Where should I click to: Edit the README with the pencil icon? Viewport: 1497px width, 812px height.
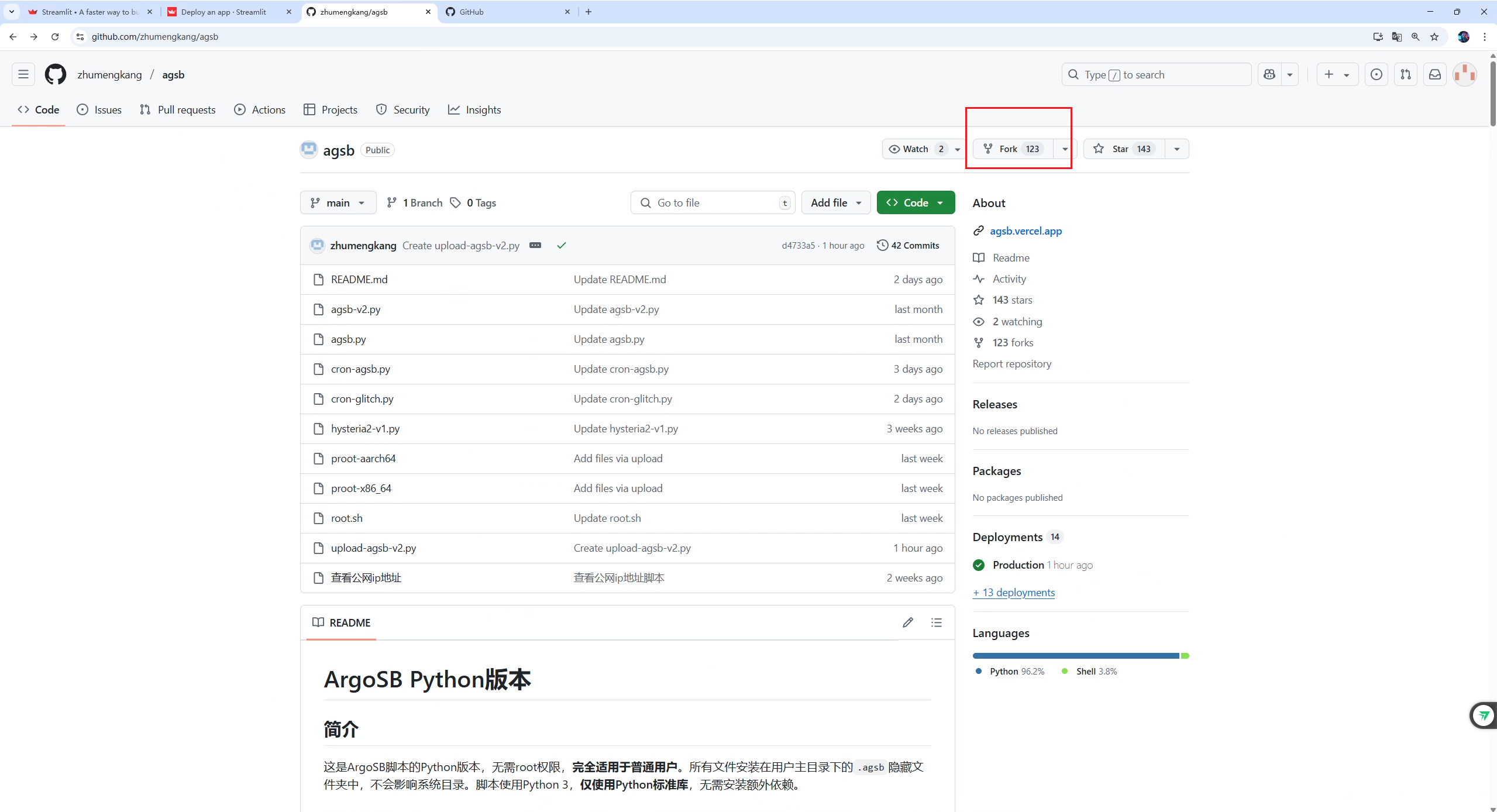[x=908, y=622]
